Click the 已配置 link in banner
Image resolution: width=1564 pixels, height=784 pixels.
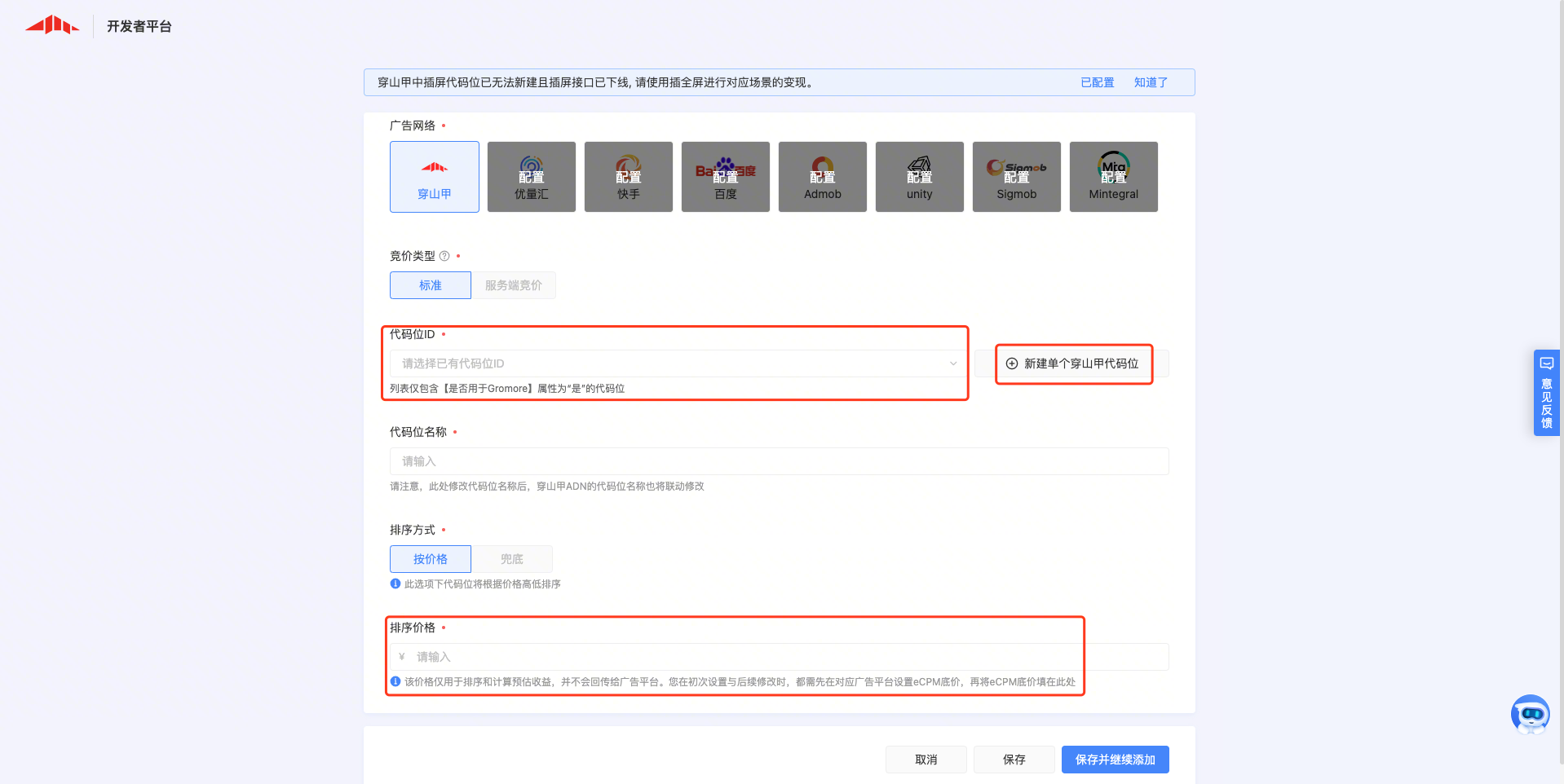(x=1097, y=82)
